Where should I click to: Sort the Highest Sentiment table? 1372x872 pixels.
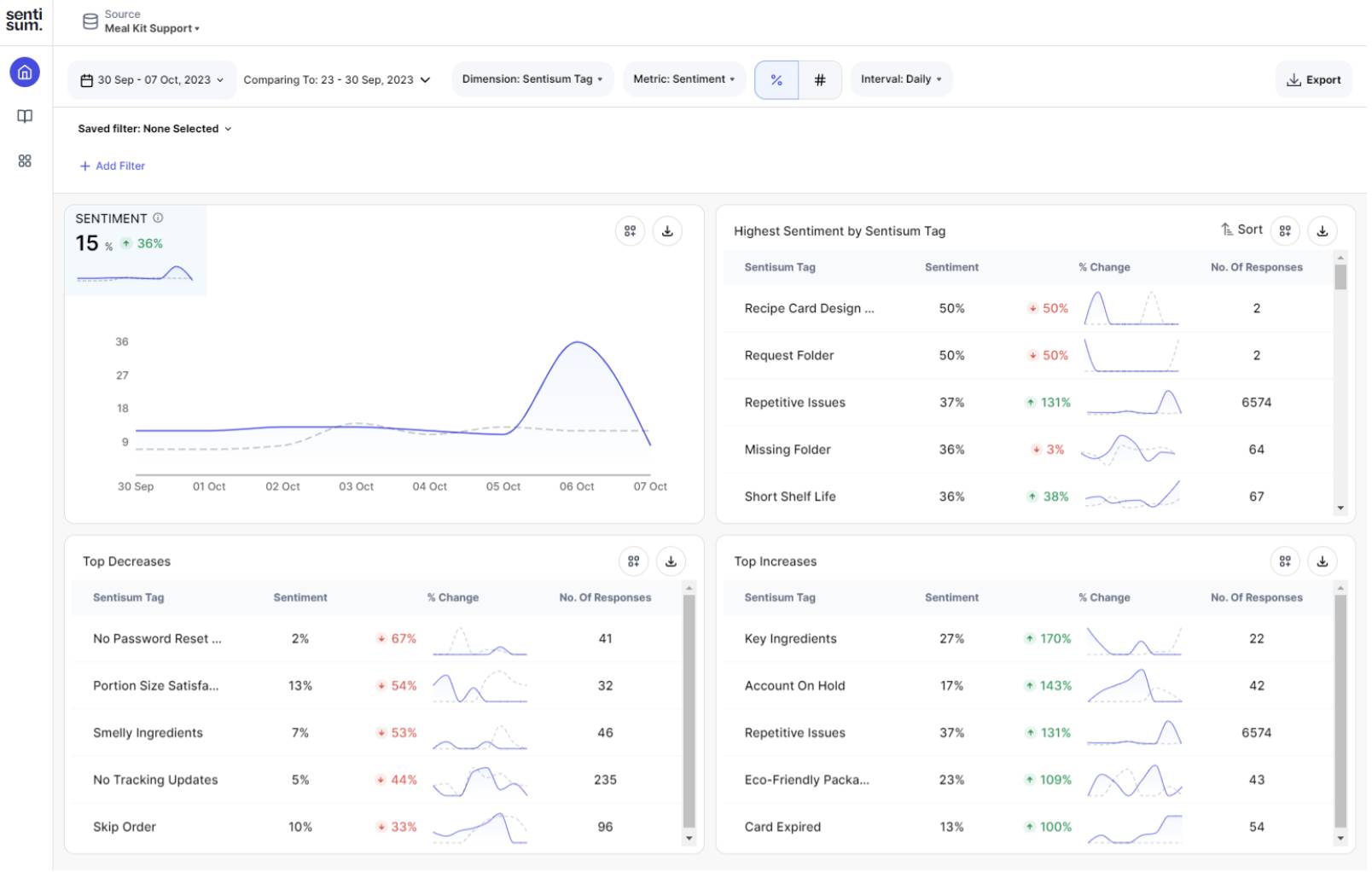[x=1244, y=230]
